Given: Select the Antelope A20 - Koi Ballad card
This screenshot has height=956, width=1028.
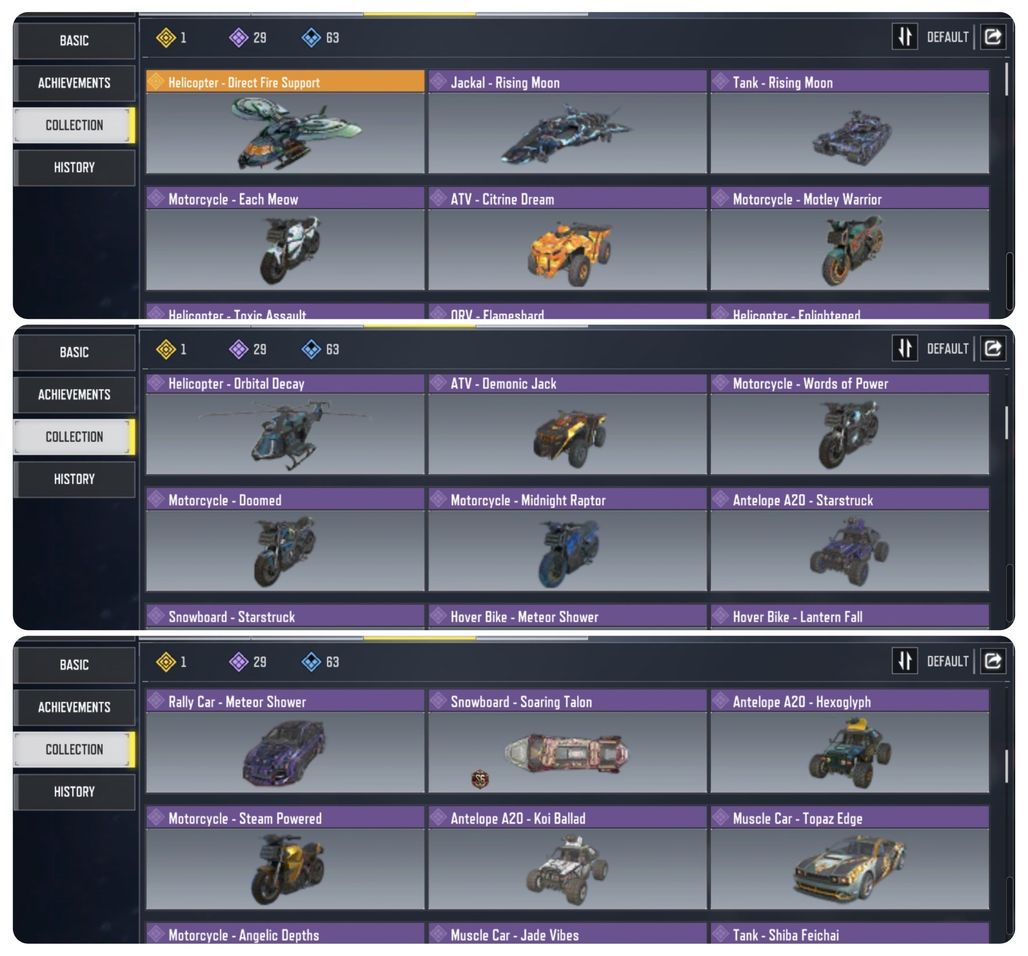Looking at the screenshot, I should 567,858.
